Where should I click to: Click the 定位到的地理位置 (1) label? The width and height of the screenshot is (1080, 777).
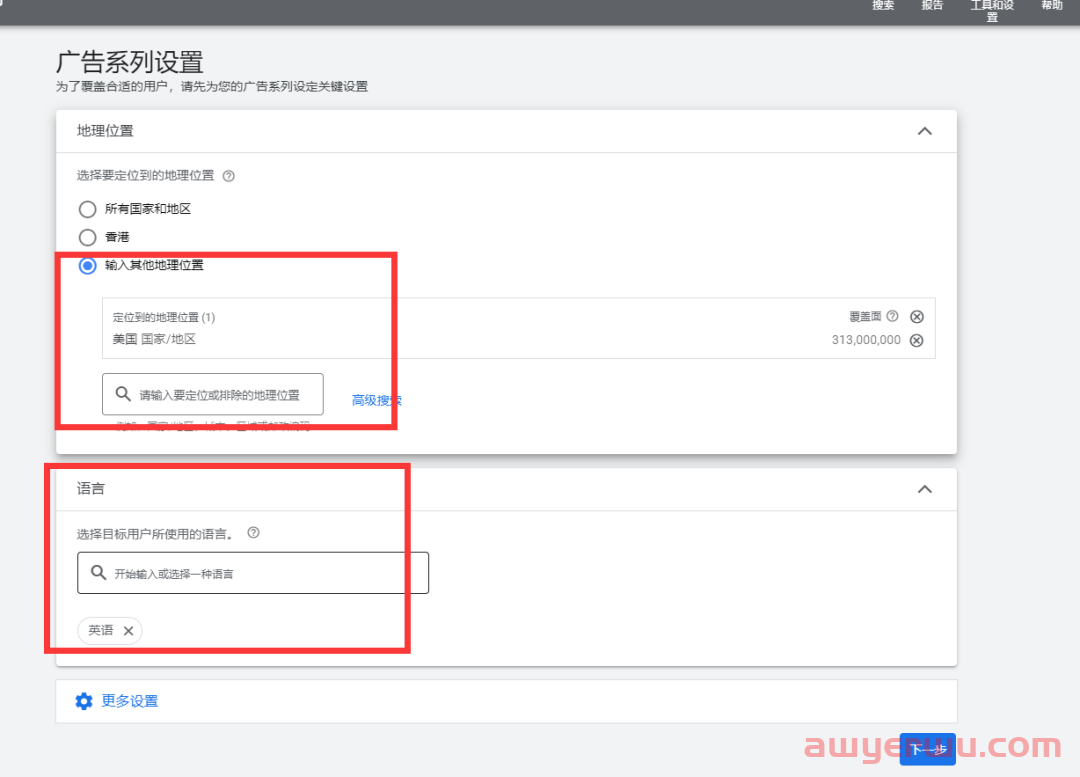click(x=164, y=318)
